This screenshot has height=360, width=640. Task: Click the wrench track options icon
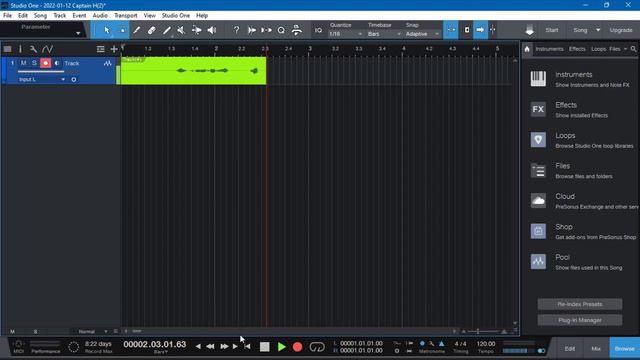pyautogui.click(x=33, y=49)
